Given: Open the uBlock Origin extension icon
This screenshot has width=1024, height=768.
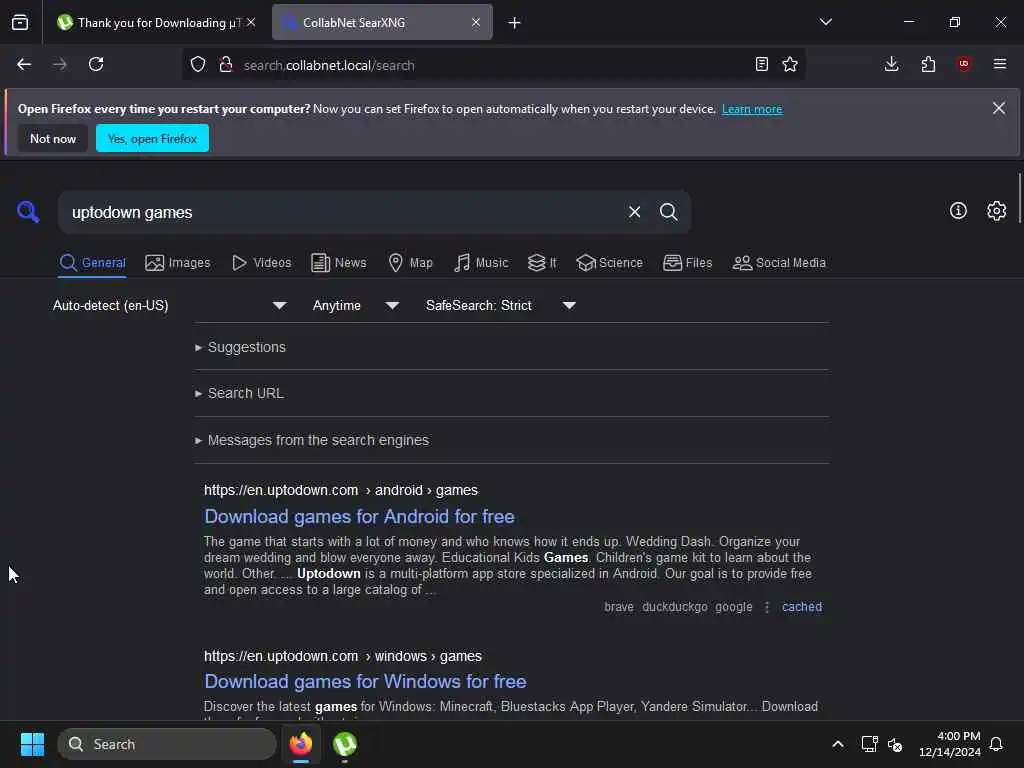Looking at the screenshot, I should (x=964, y=64).
